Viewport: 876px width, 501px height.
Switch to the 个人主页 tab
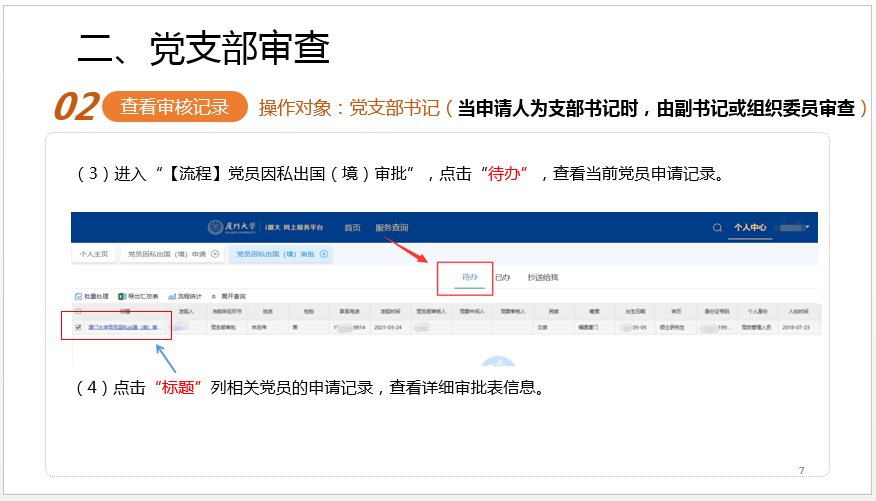(x=94, y=254)
